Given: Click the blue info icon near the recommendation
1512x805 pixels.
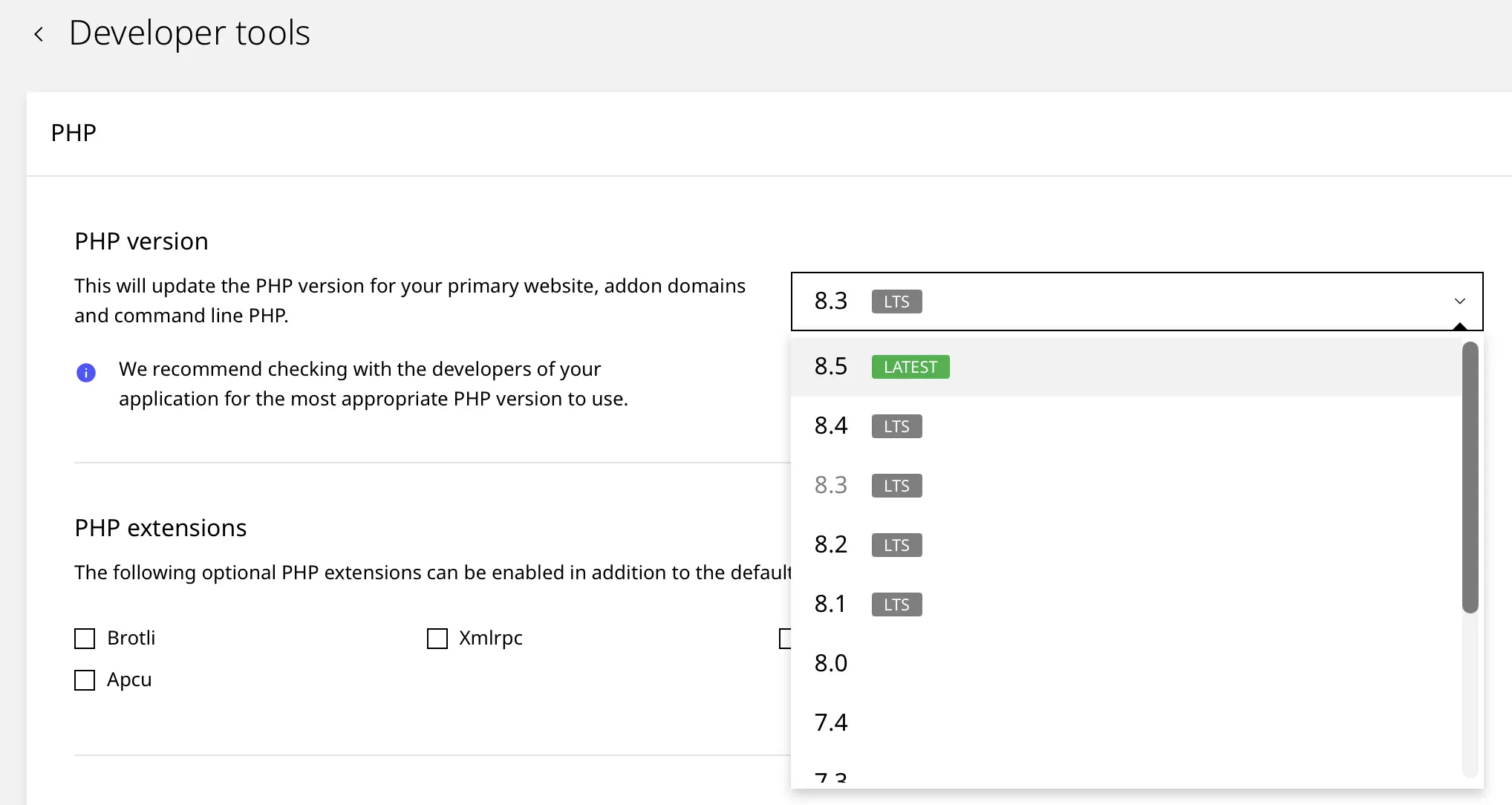Looking at the screenshot, I should click(x=86, y=373).
